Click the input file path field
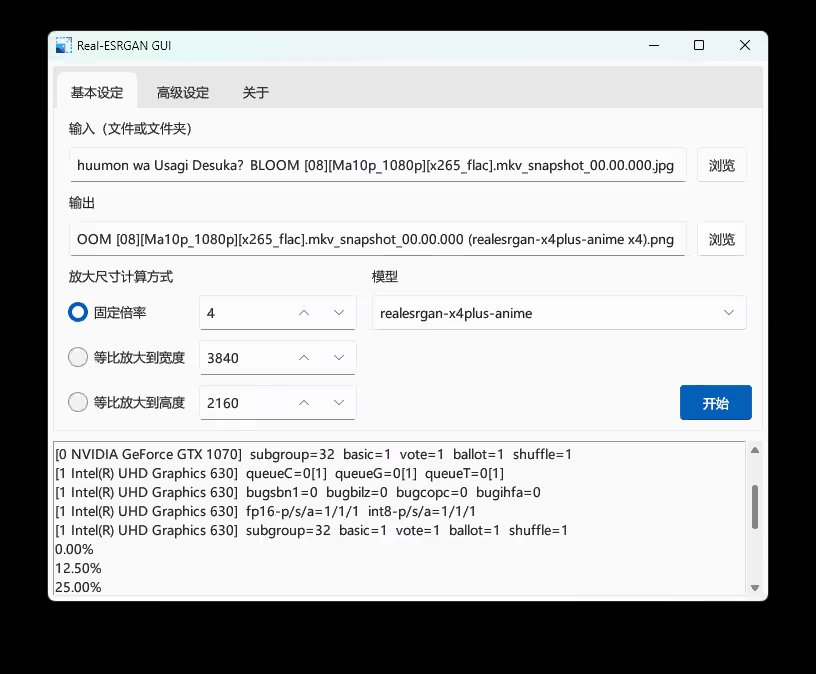The width and height of the screenshot is (816, 674). pyautogui.click(x=375, y=165)
